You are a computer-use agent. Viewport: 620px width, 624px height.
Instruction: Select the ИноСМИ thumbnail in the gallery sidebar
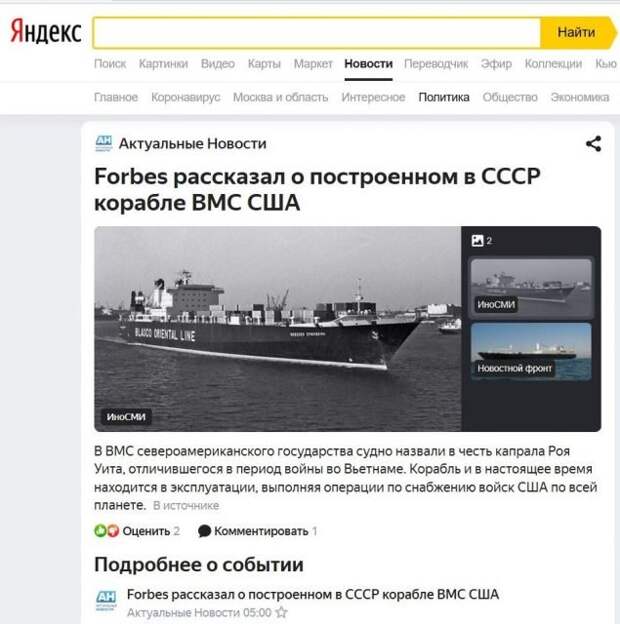pyautogui.click(x=531, y=288)
